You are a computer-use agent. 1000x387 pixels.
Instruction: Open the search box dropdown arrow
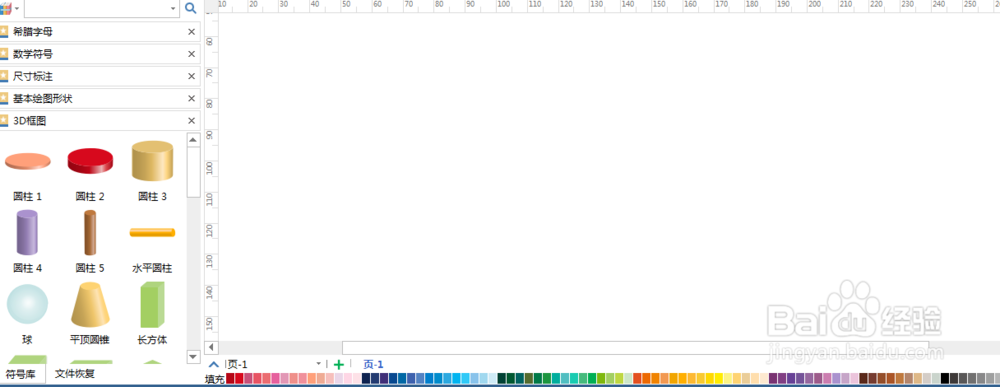coord(173,9)
